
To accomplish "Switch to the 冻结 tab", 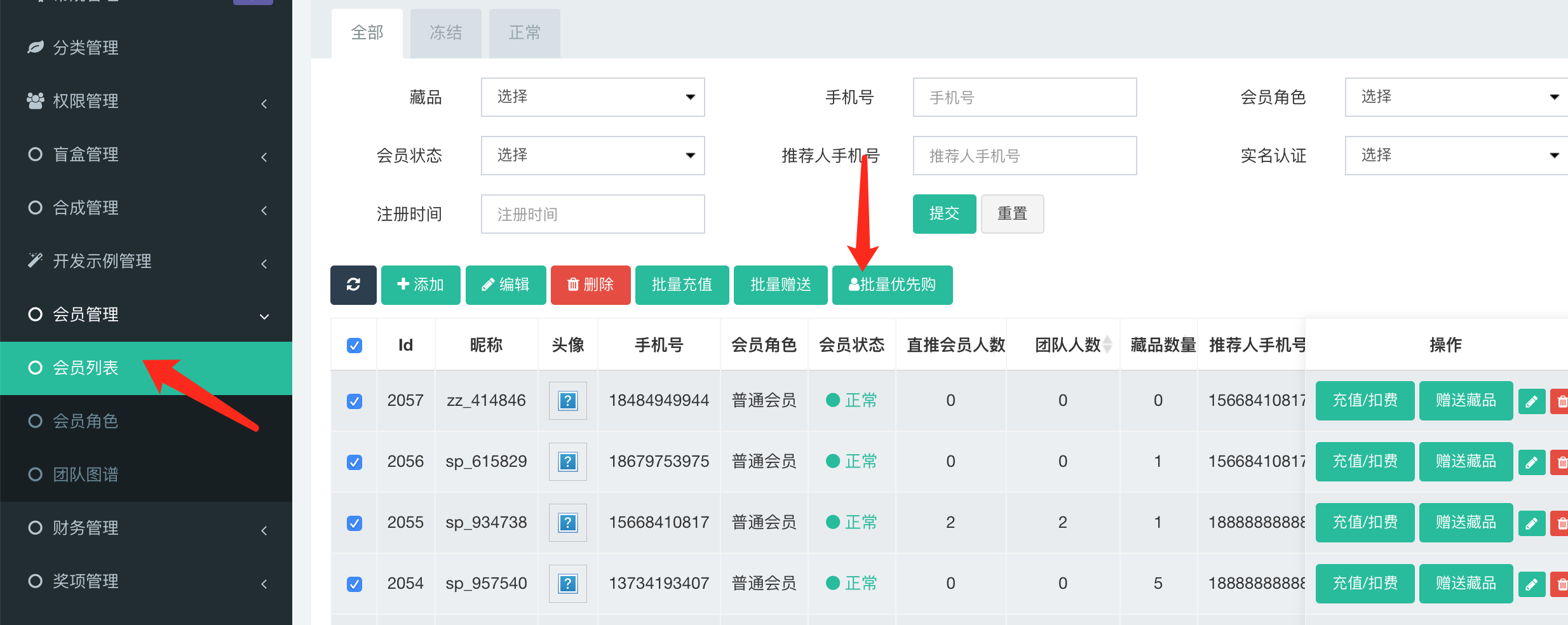I will tap(445, 33).
